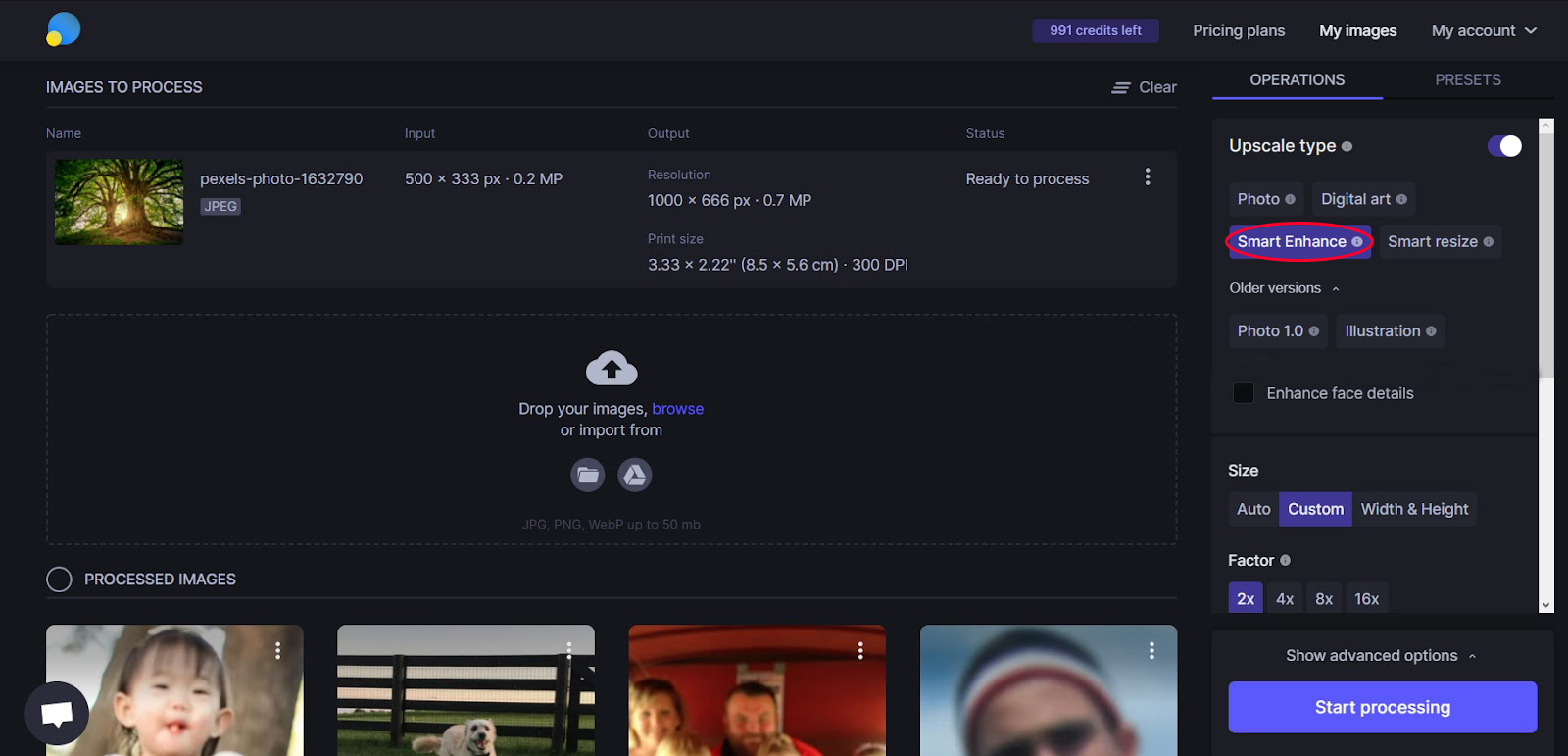Select Photo upscale type
This screenshot has height=756, width=1568.
point(1266,199)
